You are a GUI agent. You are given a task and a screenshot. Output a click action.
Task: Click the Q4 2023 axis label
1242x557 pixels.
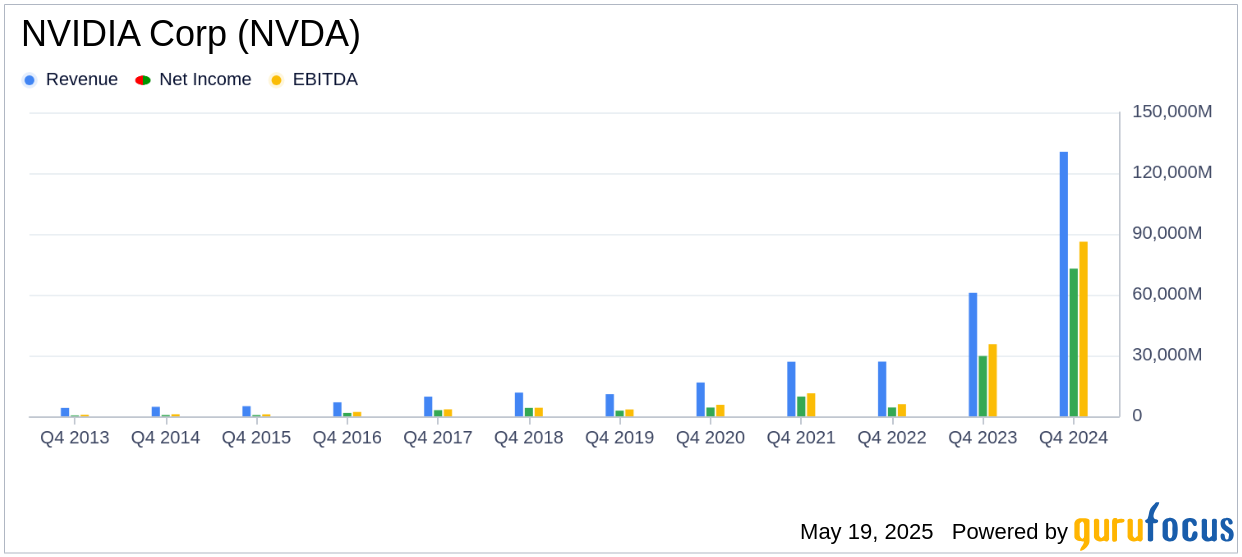tap(983, 438)
